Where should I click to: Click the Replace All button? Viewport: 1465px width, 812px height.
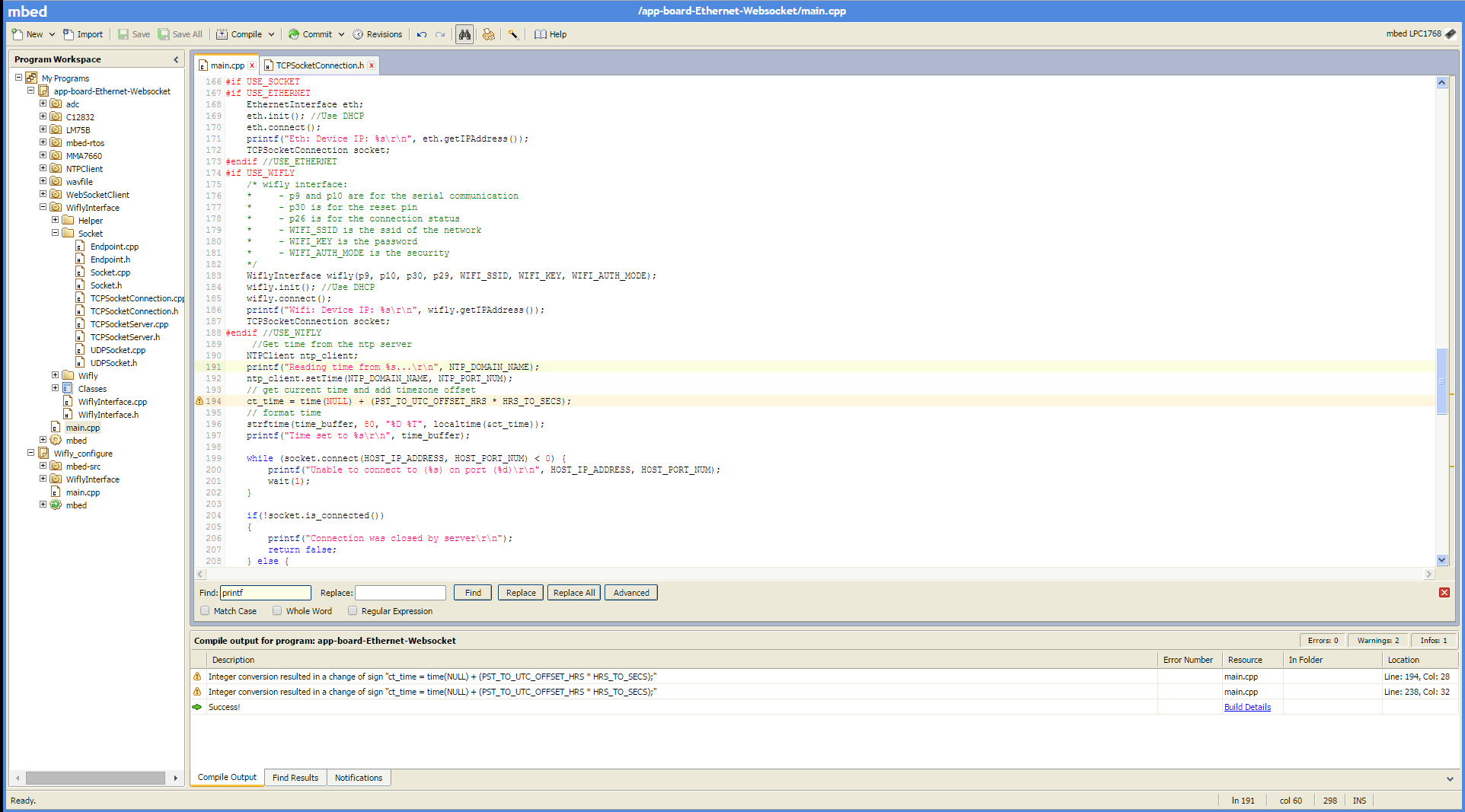pos(574,593)
